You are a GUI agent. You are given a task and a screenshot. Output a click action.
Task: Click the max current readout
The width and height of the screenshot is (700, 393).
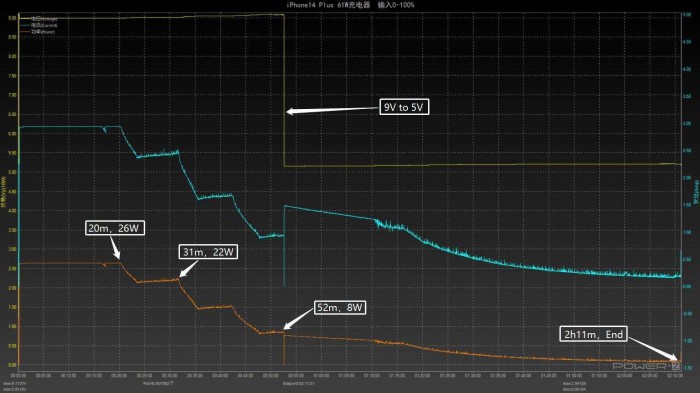[575, 384]
